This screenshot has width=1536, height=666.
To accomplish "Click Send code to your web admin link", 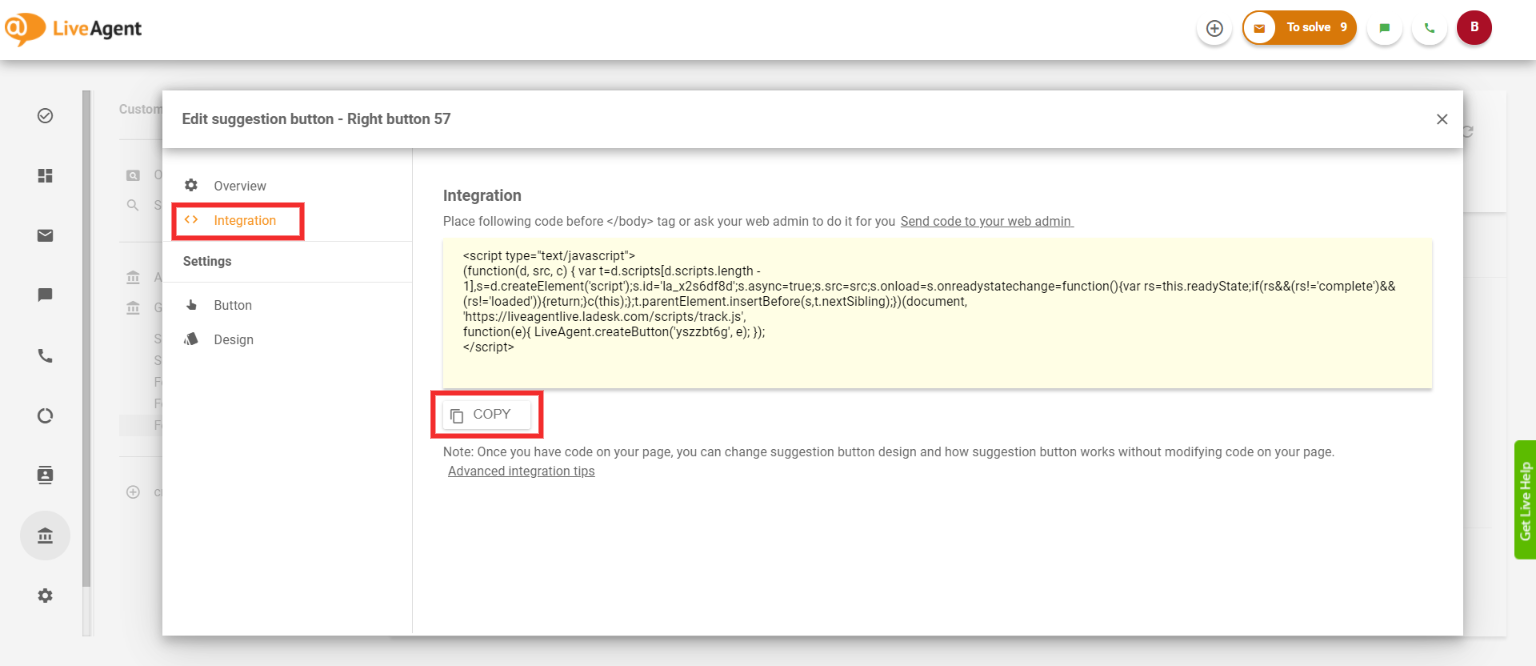I will pos(986,221).
